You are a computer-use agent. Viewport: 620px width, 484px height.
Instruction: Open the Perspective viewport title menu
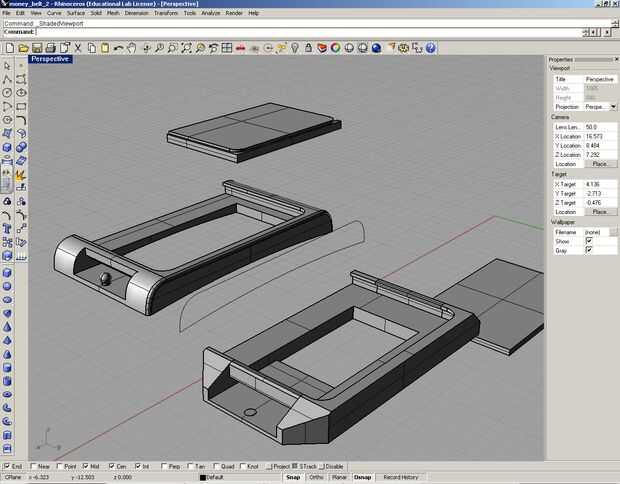coord(50,59)
